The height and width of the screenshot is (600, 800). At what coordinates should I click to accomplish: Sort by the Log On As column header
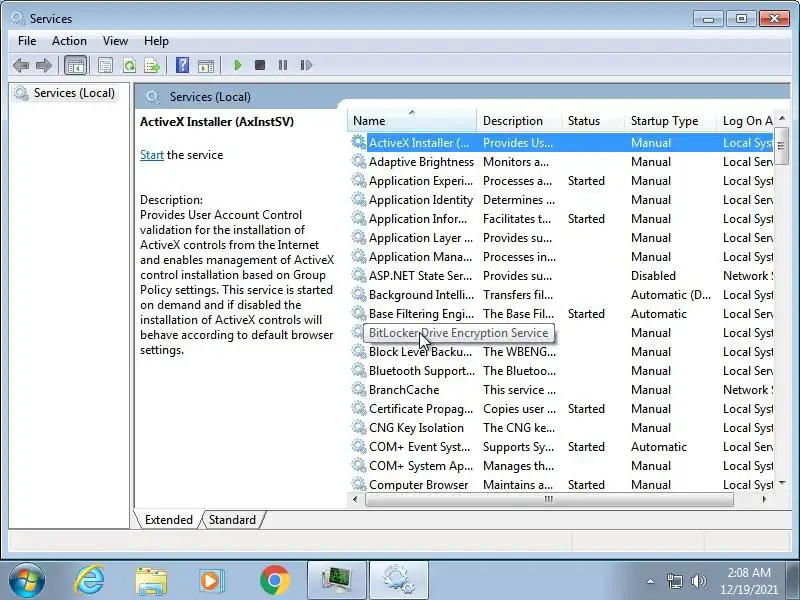[745, 121]
